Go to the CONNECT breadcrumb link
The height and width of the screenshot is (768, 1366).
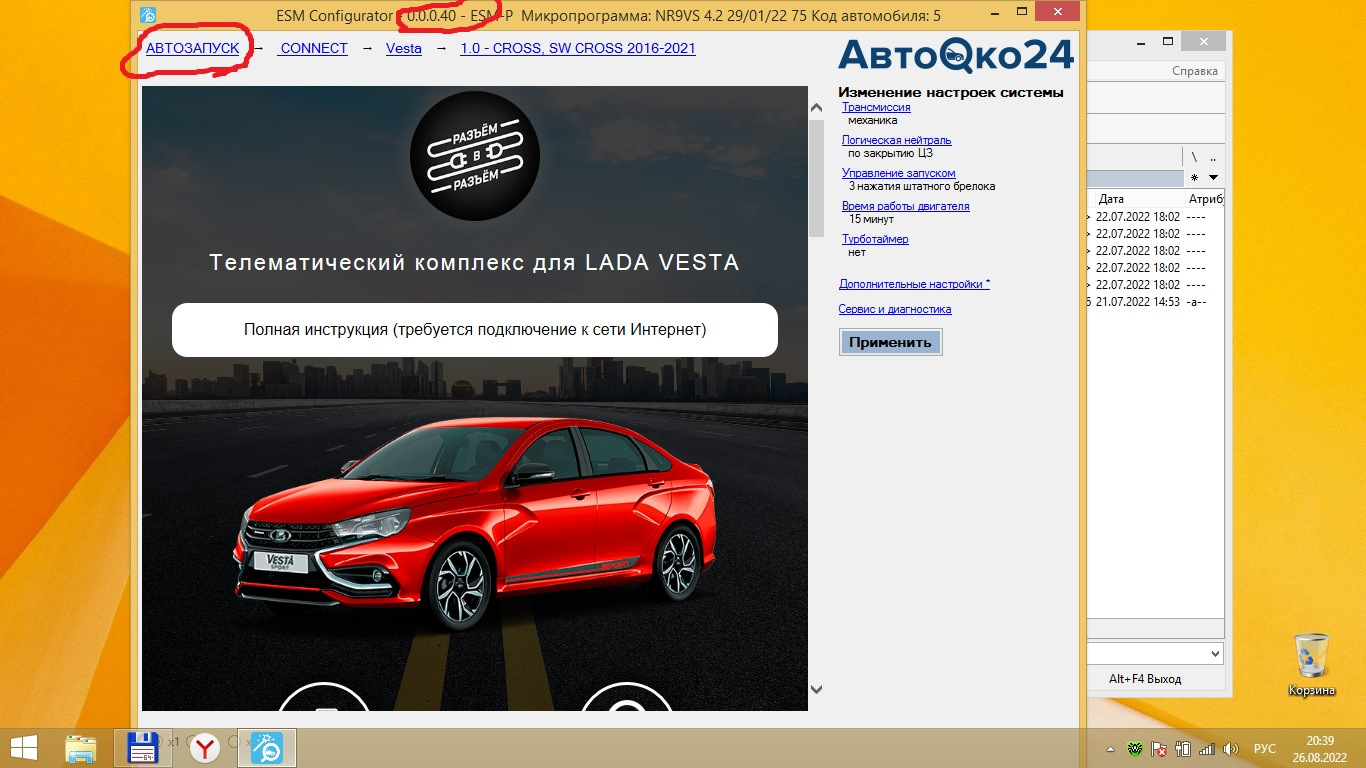tap(313, 48)
